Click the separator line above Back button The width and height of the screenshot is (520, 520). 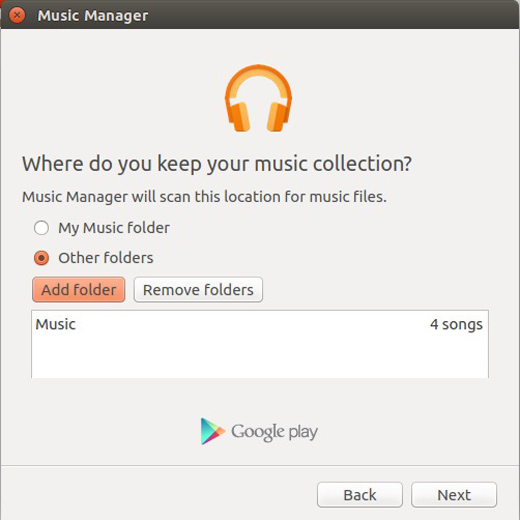tap(260, 465)
